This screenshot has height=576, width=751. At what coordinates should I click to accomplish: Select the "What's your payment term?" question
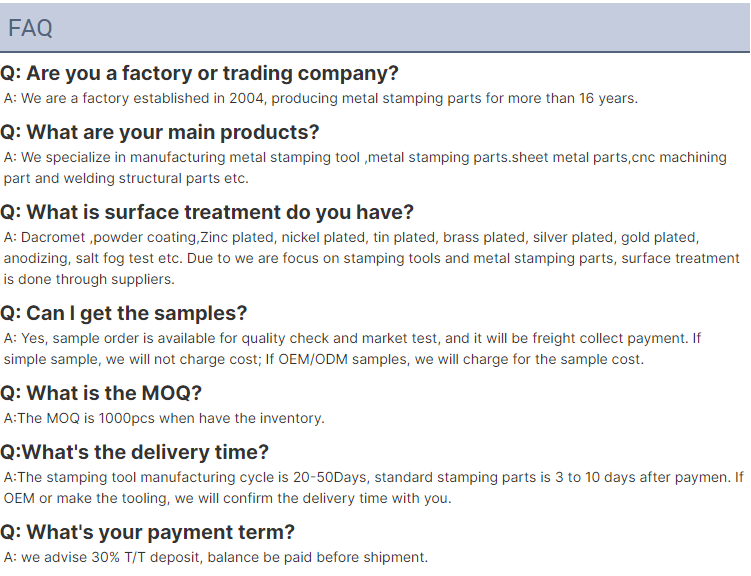click(x=148, y=532)
